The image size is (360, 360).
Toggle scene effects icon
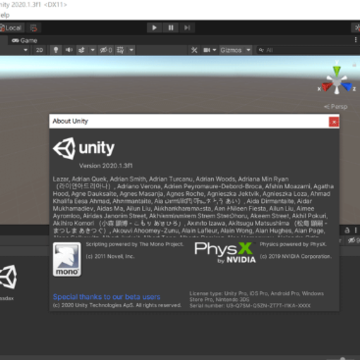(81, 50)
